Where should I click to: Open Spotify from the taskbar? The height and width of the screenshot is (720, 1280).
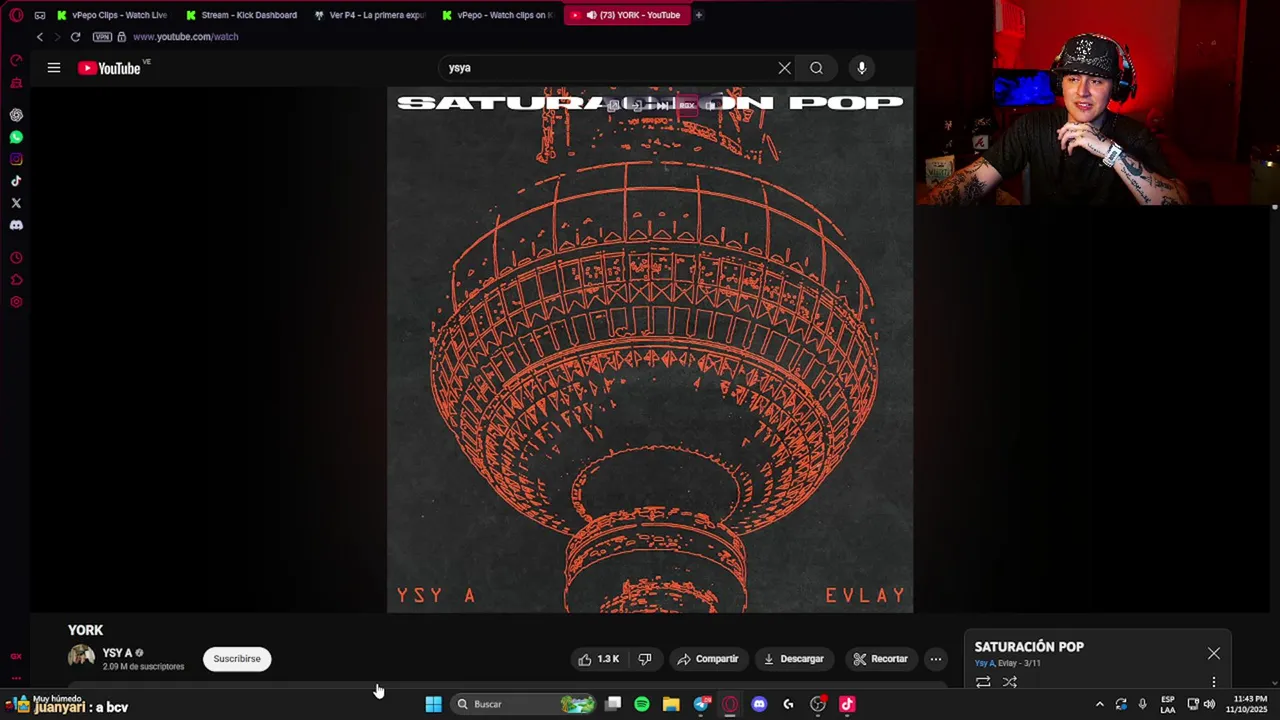point(642,704)
